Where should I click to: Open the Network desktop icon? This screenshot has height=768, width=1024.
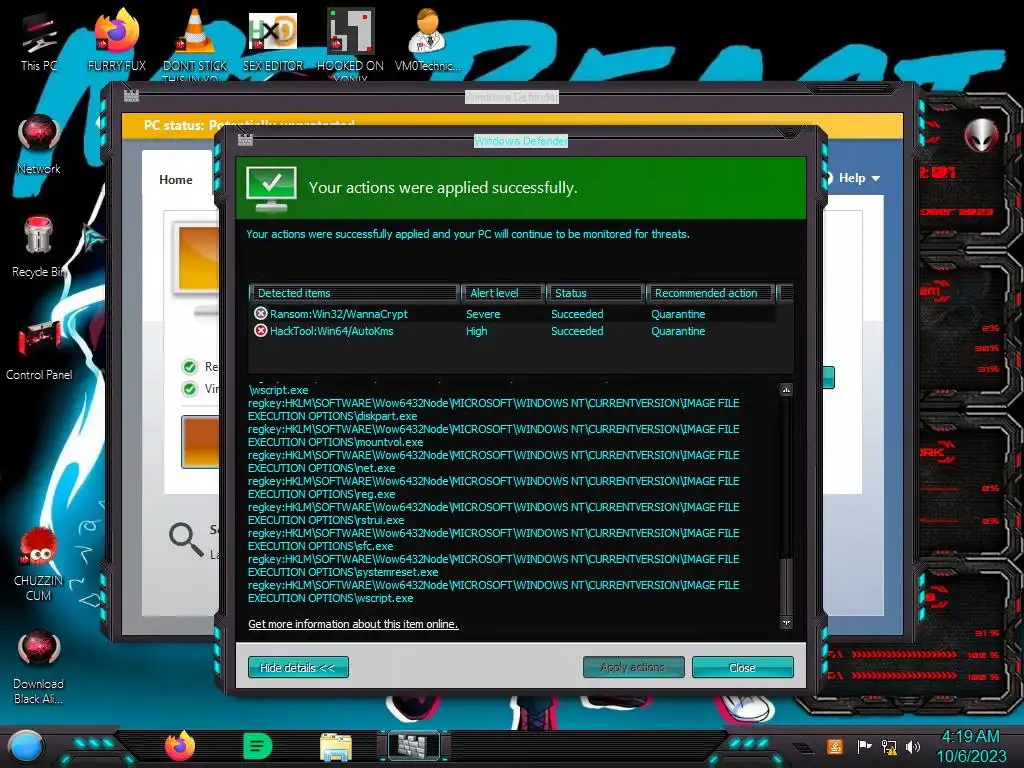pos(39,145)
